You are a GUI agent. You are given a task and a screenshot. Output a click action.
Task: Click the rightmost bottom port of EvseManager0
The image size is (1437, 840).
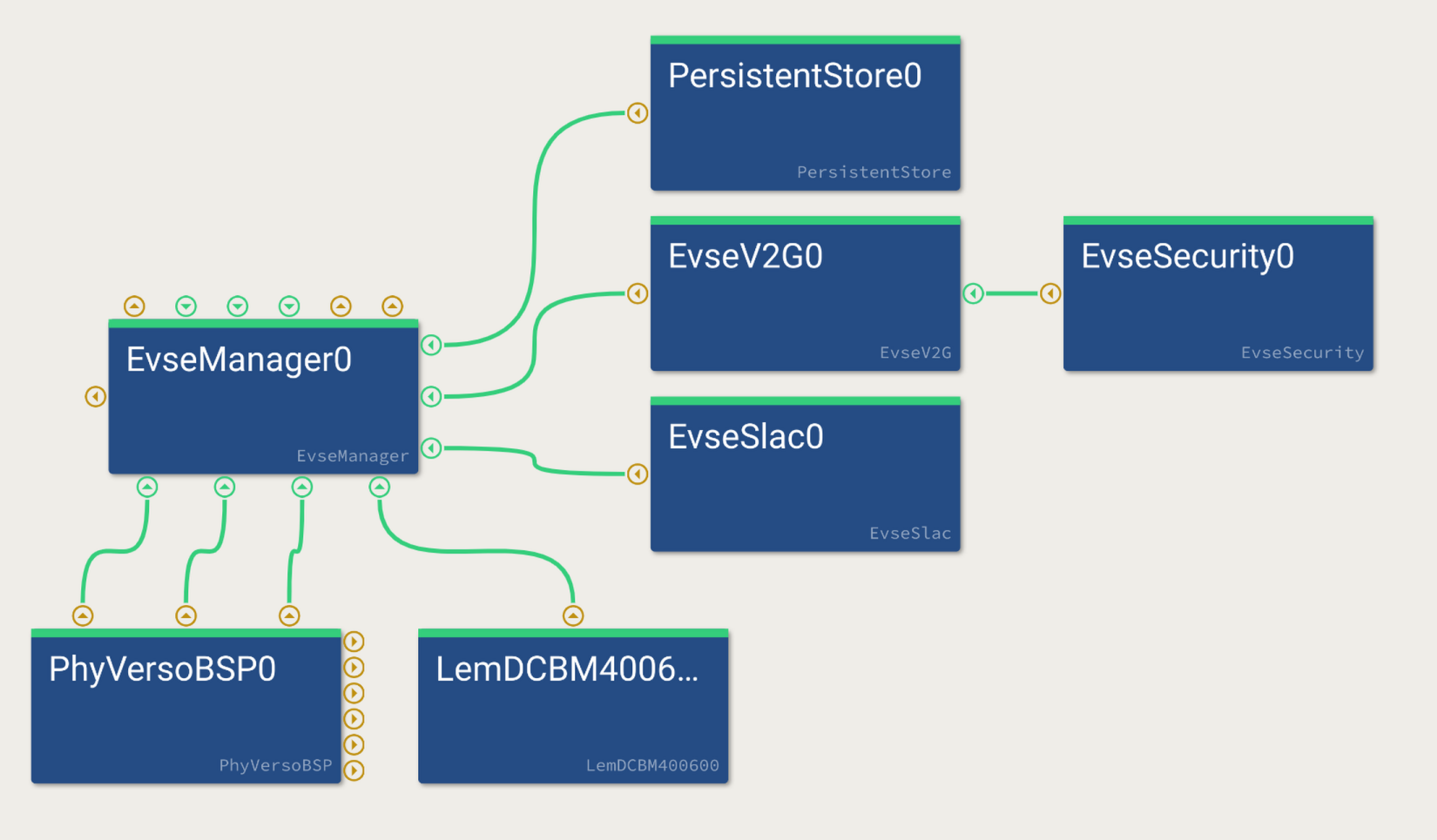point(379,487)
